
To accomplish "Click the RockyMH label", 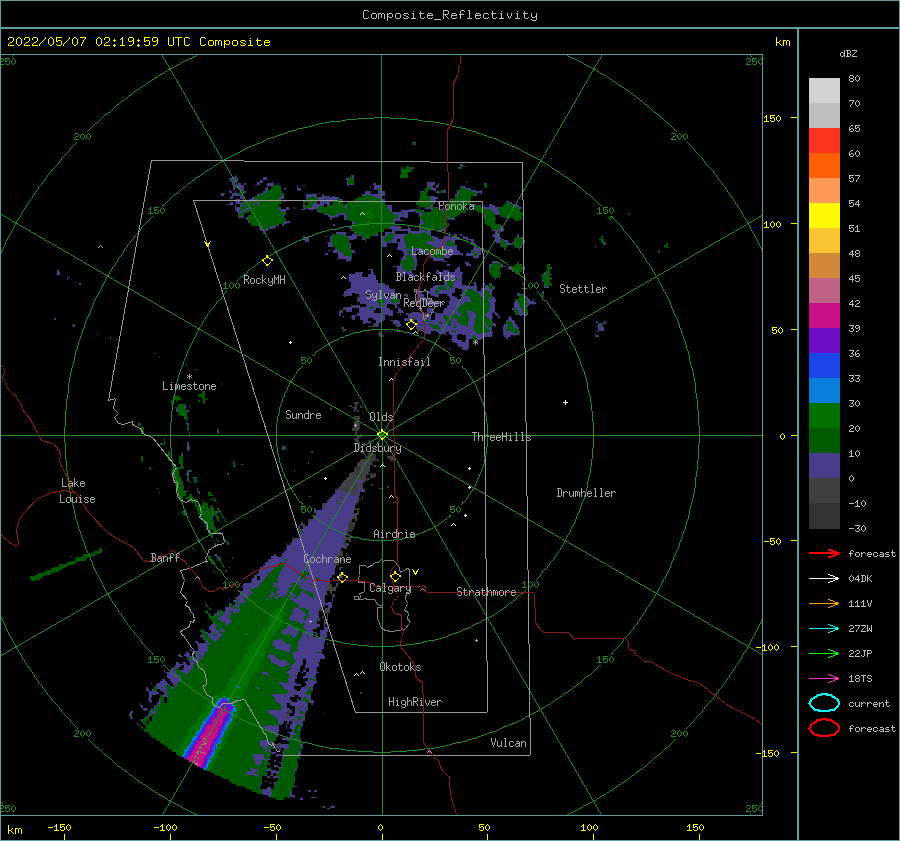I will click(x=264, y=280).
